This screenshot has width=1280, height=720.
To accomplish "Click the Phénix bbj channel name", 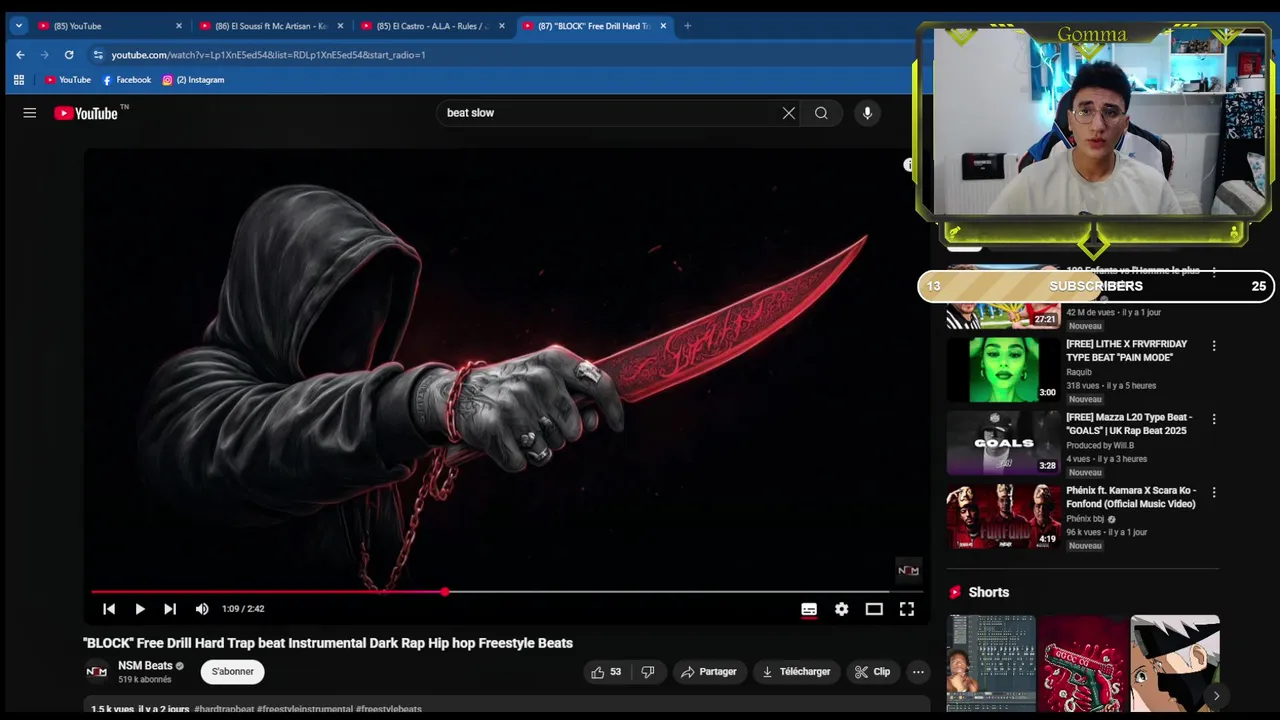I will [x=1085, y=519].
